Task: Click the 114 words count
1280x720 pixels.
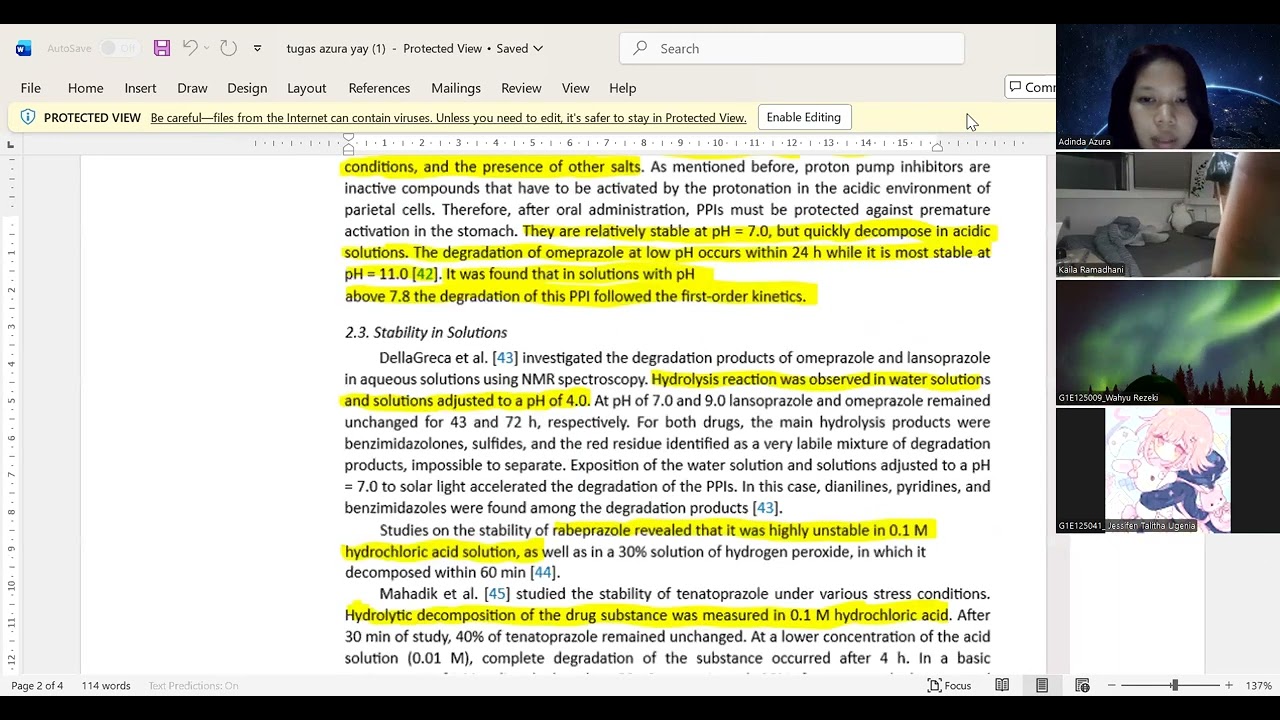Action: tap(106, 685)
